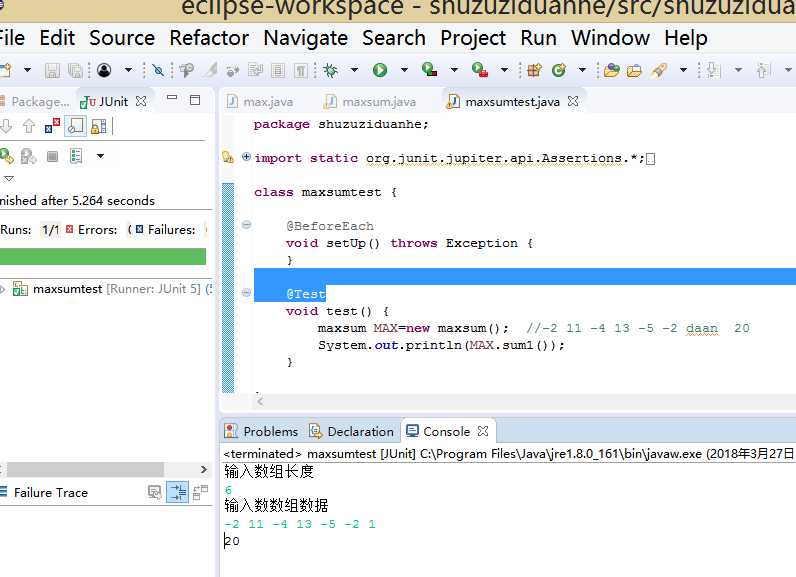Open the Project menu
The width and height of the screenshot is (796, 577).
coord(473,38)
